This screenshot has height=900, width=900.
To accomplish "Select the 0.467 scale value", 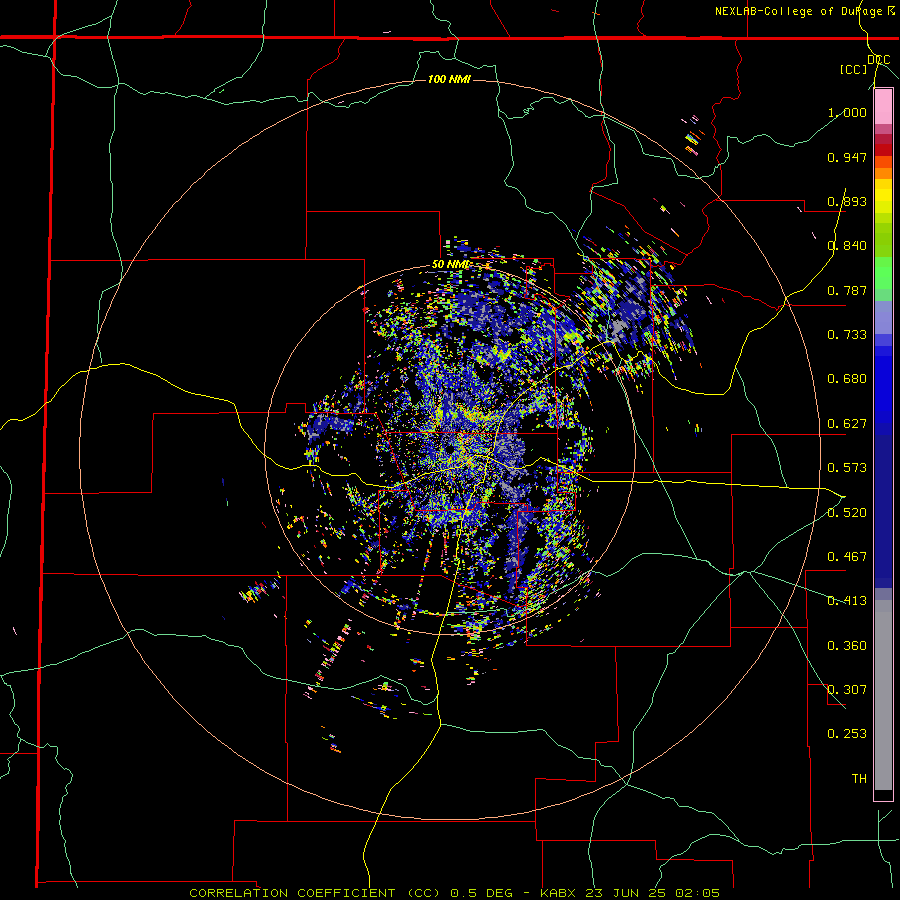I will pos(847,557).
